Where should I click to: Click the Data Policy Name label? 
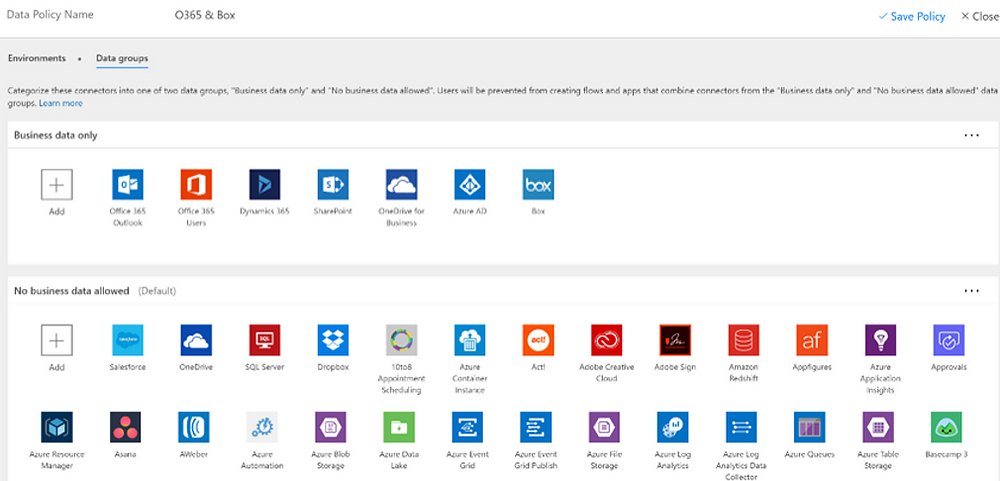[50, 15]
